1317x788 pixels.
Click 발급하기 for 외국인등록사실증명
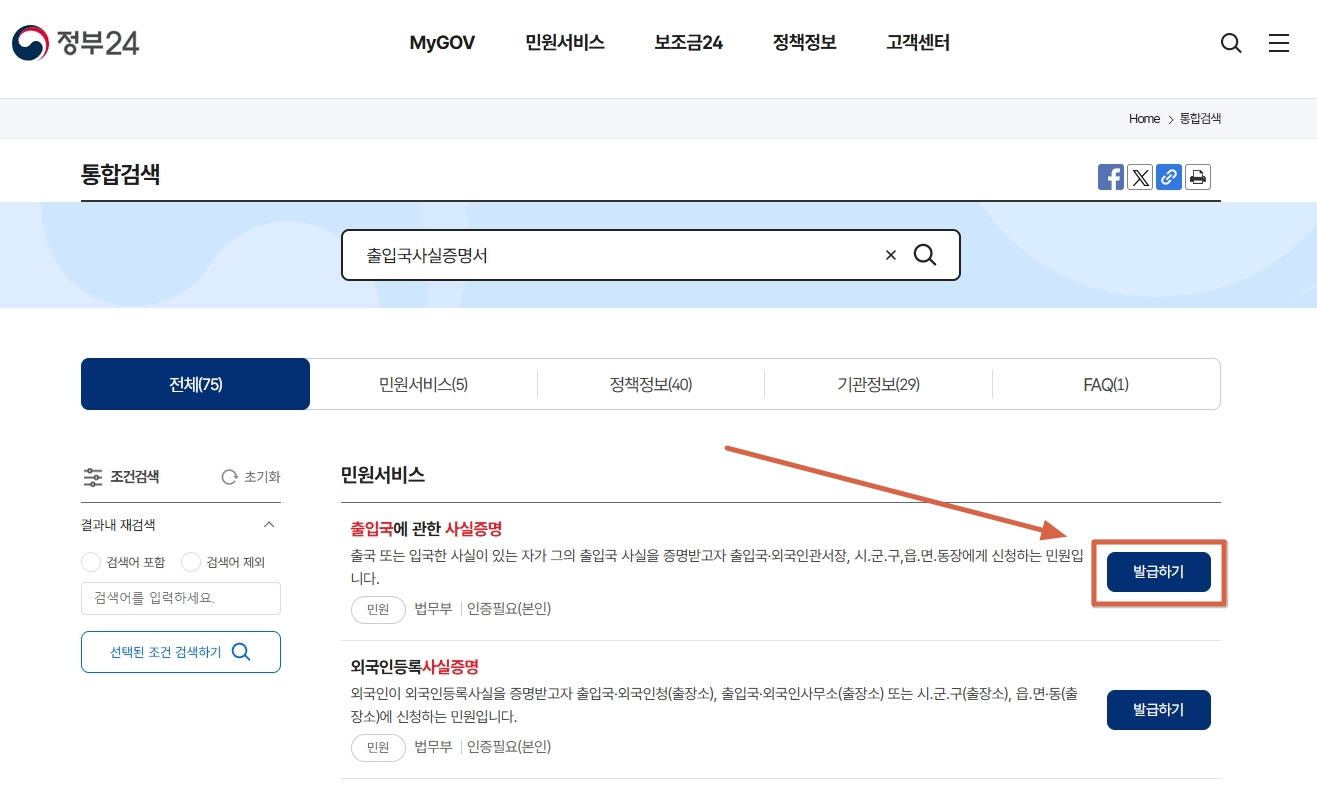click(x=1159, y=710)
